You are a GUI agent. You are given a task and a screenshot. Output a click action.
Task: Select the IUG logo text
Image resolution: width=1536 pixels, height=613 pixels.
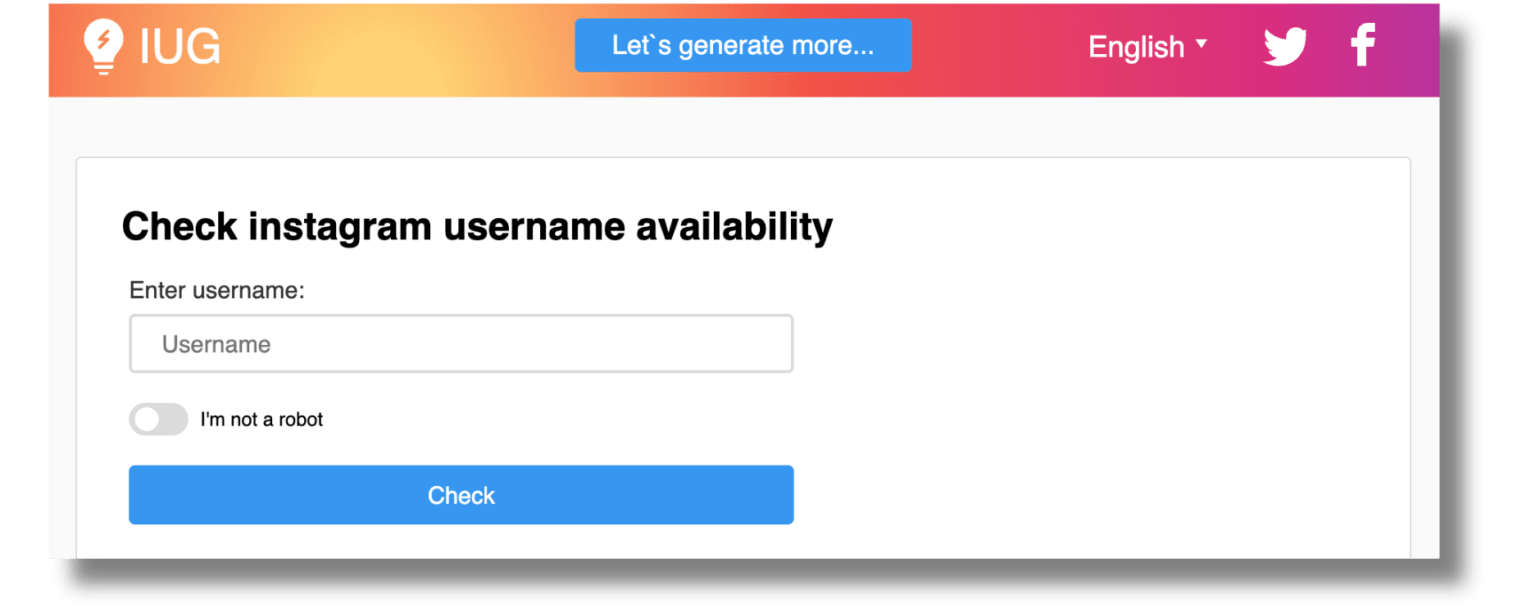tap(180, 45)
